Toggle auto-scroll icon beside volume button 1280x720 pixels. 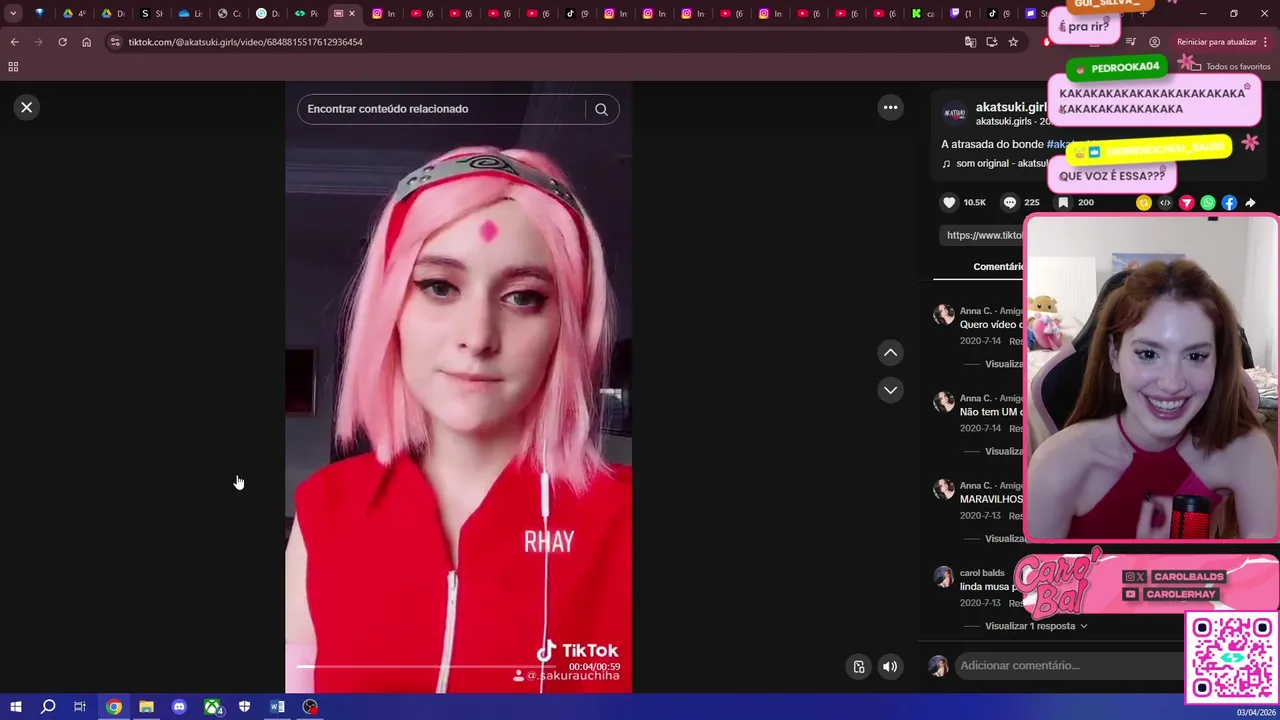coord(859,667)
